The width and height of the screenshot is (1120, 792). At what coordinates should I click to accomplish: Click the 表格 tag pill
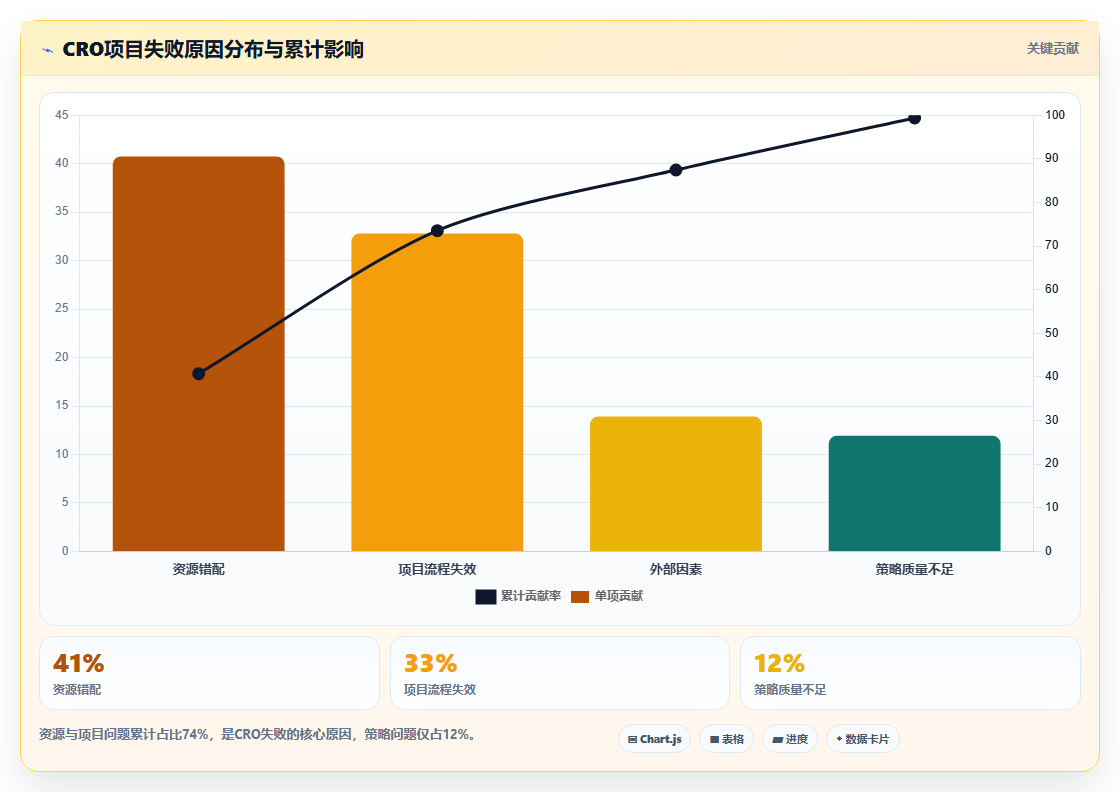[726, 739]
